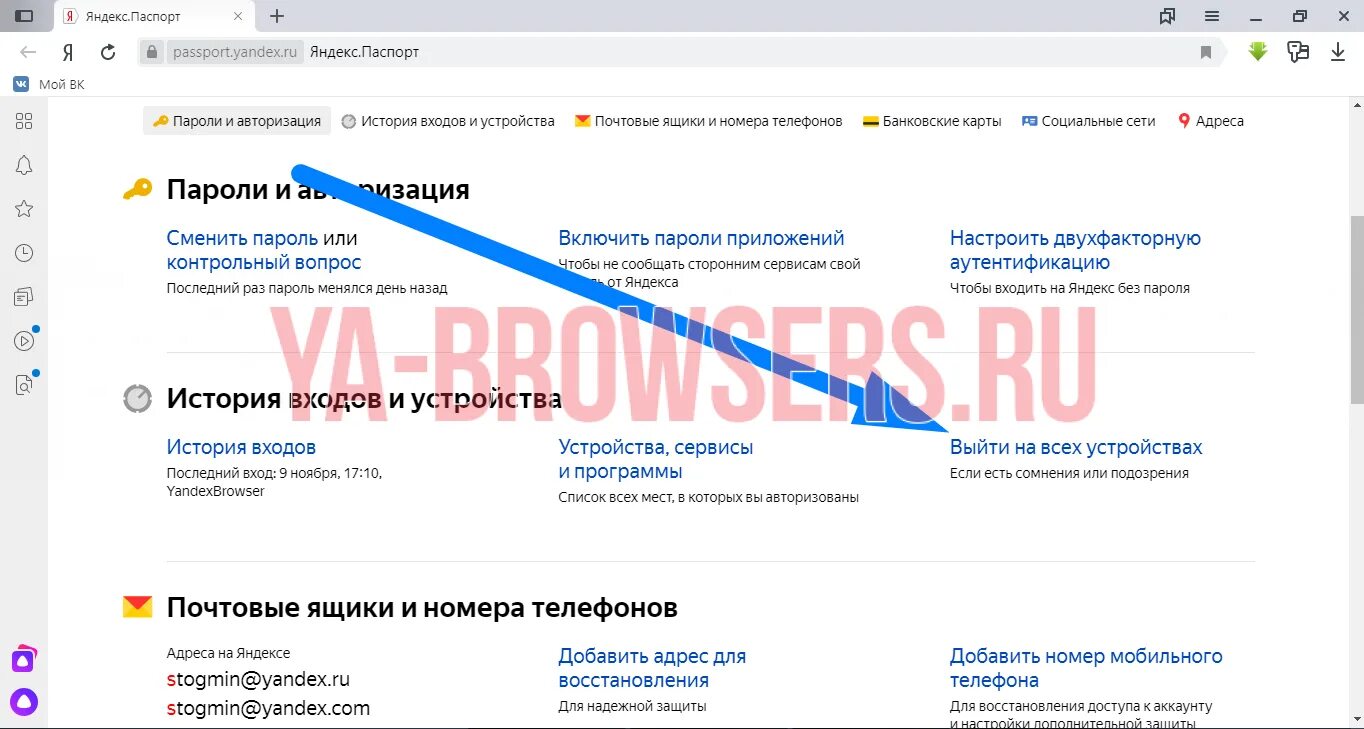Screen dimensions: 1364x729
Task: Open history clock in sidebar
Action: pyautogui.click(x=24, y=253)
